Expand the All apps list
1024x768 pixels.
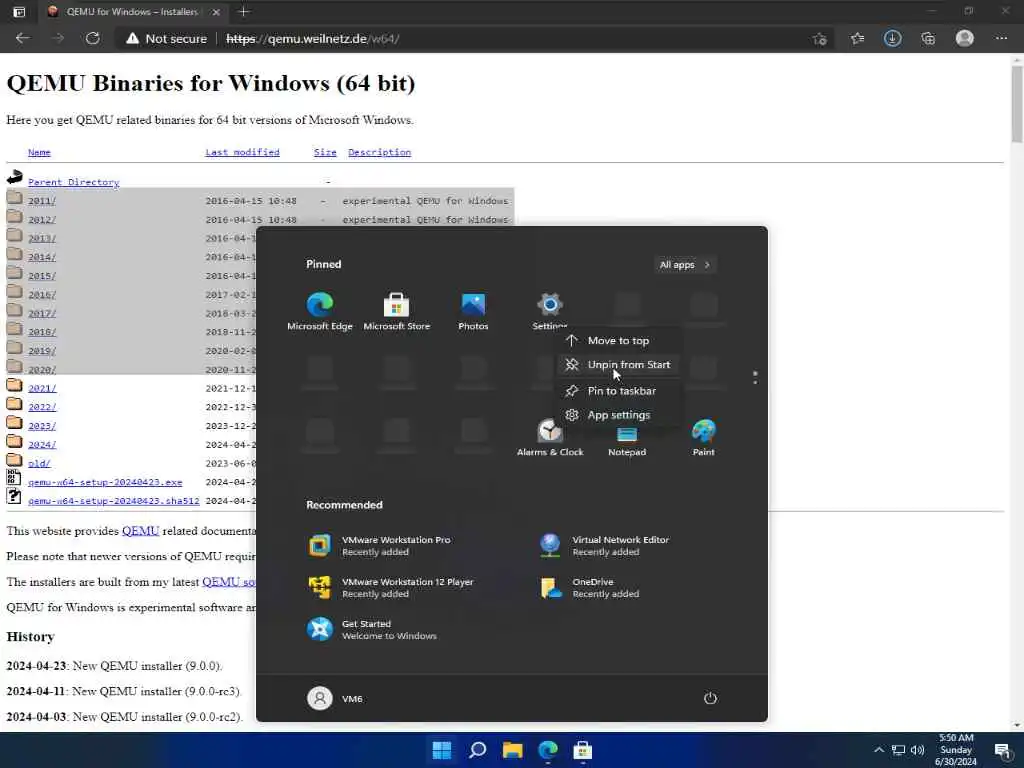point(684,264)
